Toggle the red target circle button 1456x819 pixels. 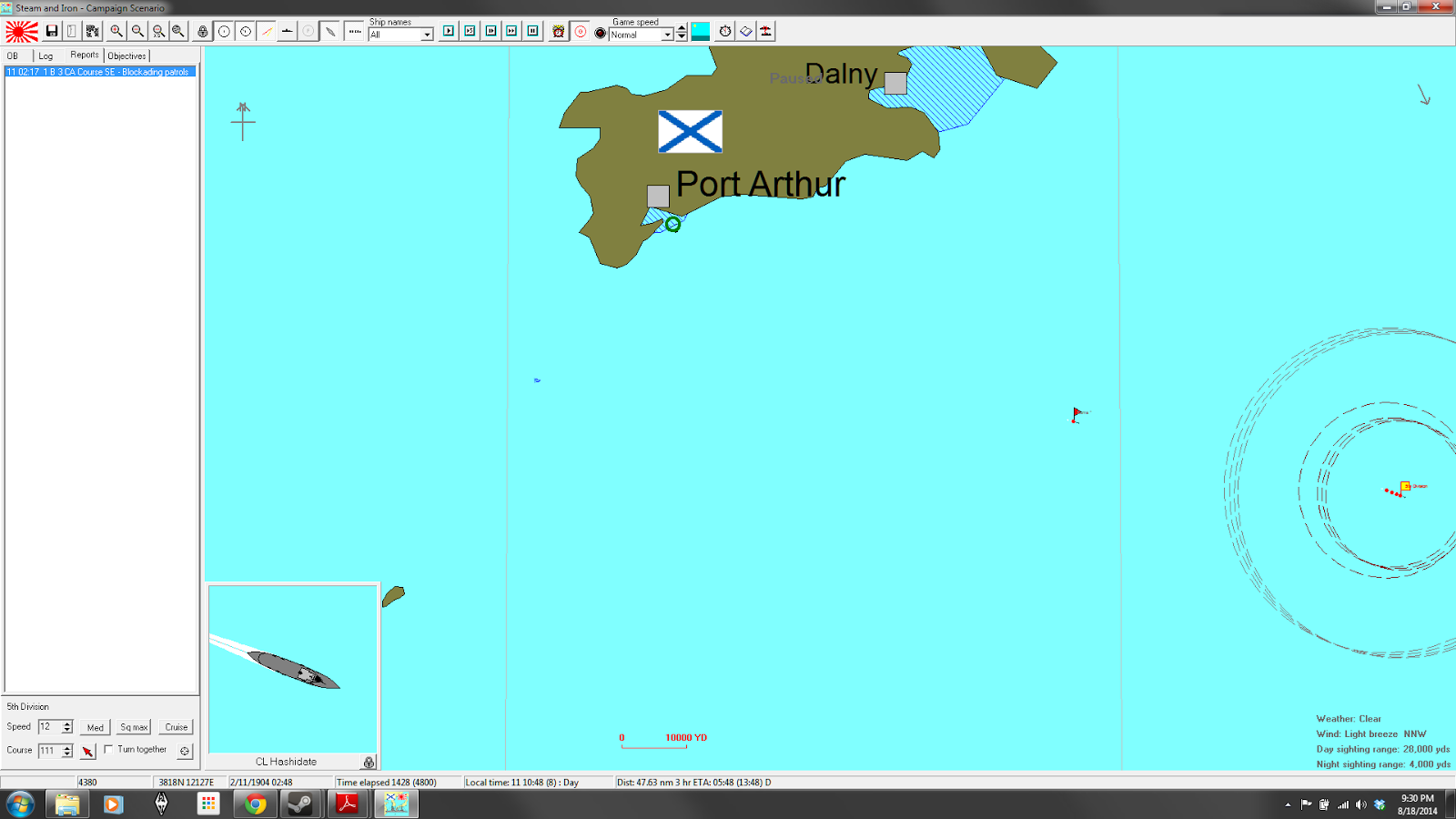580,32
